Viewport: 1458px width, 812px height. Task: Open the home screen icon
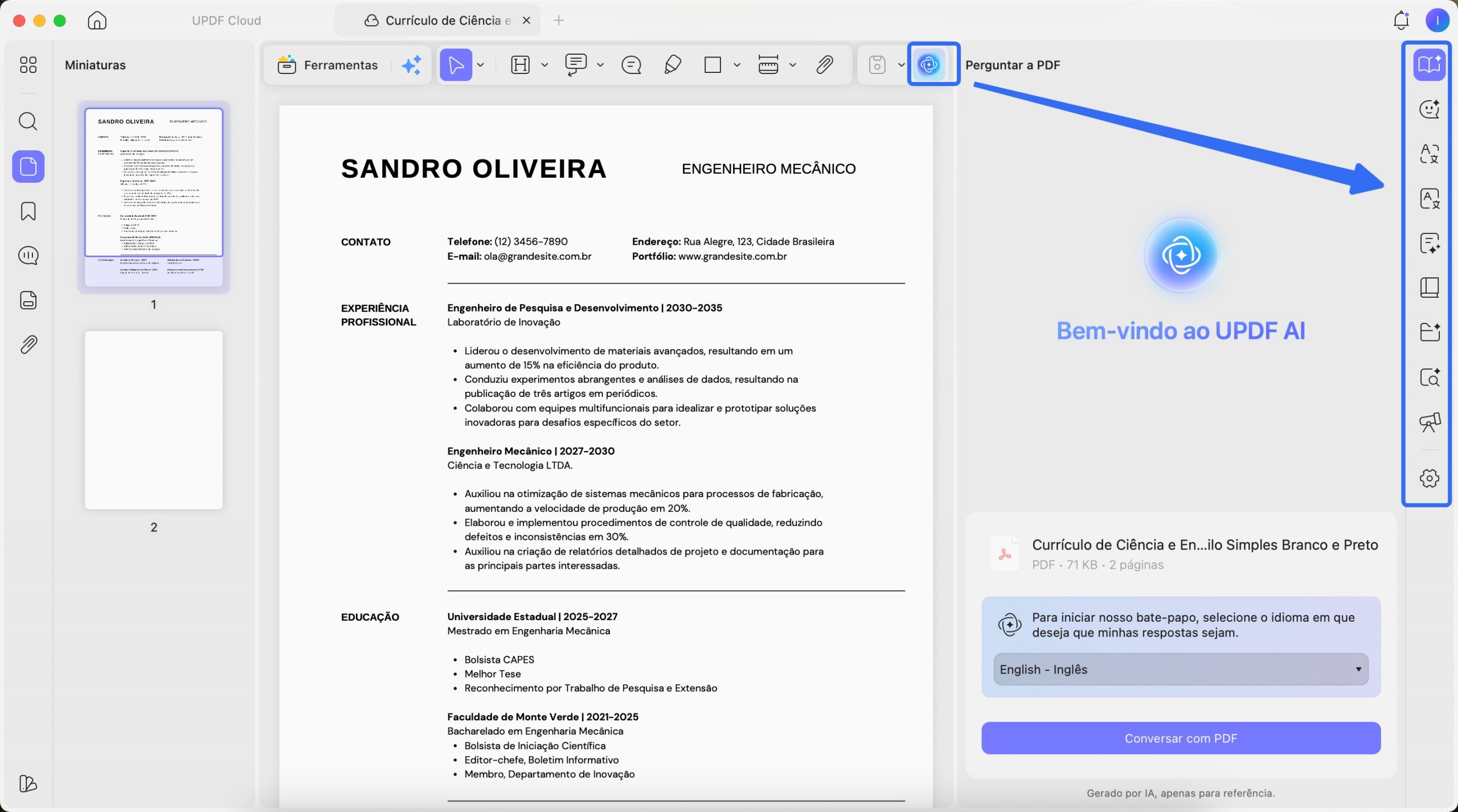coord(97,20)
